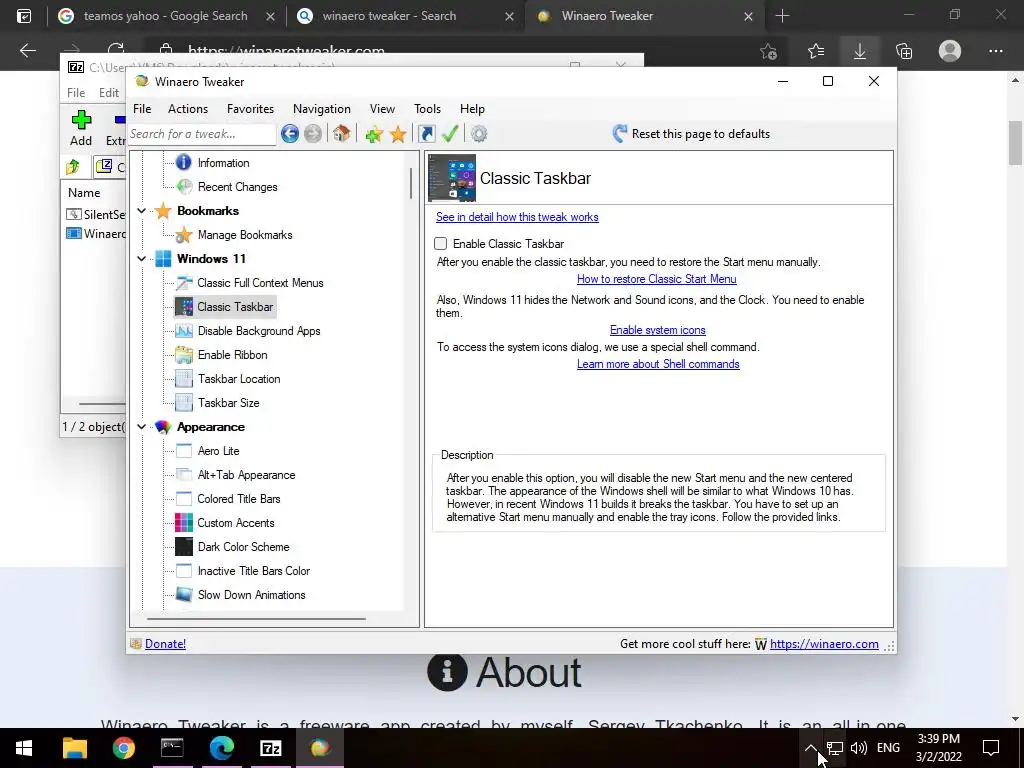Open the File menu in Winaero Tweaker
This screenshot has height=768, width=1024.
click(x=142, y=109)
